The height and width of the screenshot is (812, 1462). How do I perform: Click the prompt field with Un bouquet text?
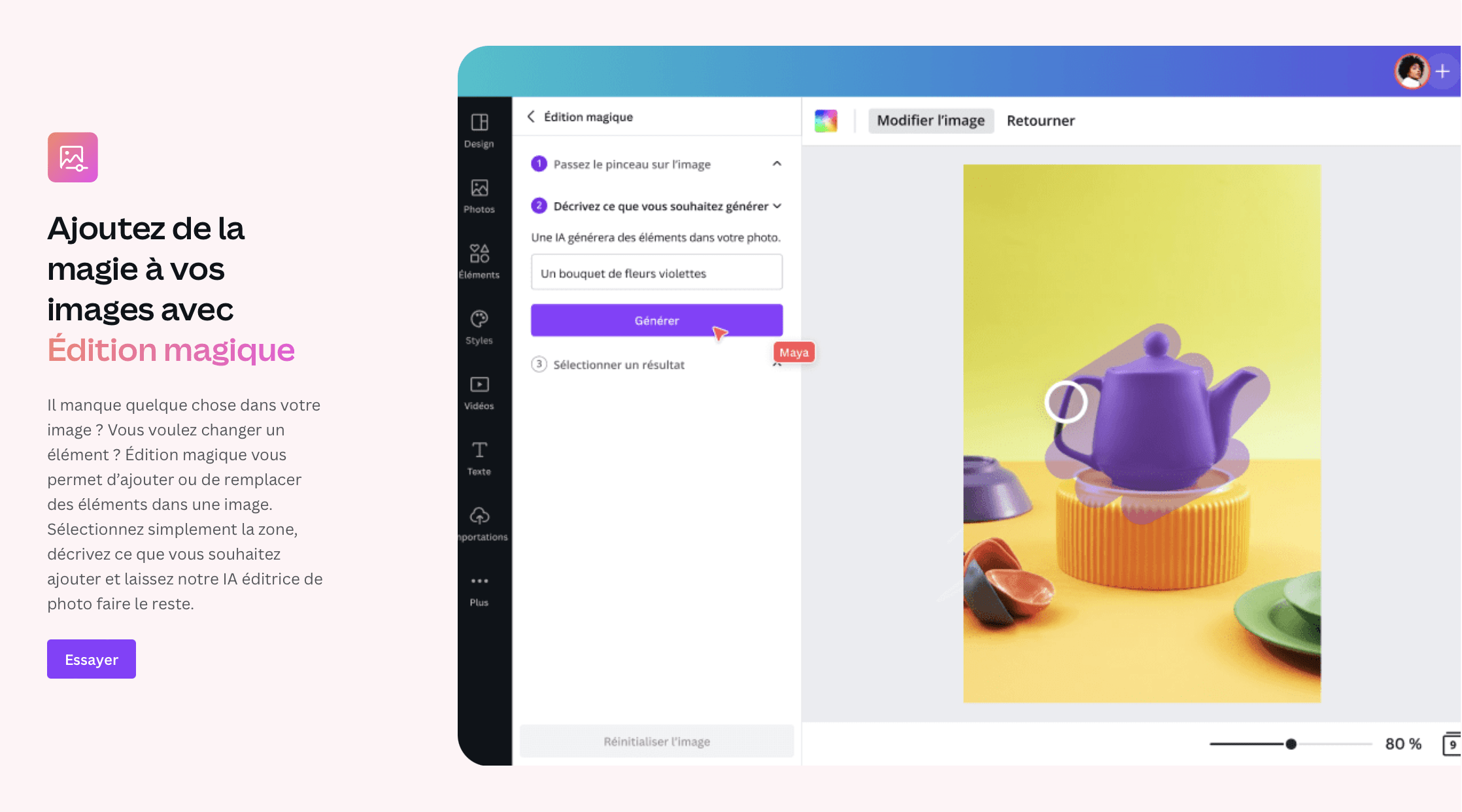click(656, 273)
